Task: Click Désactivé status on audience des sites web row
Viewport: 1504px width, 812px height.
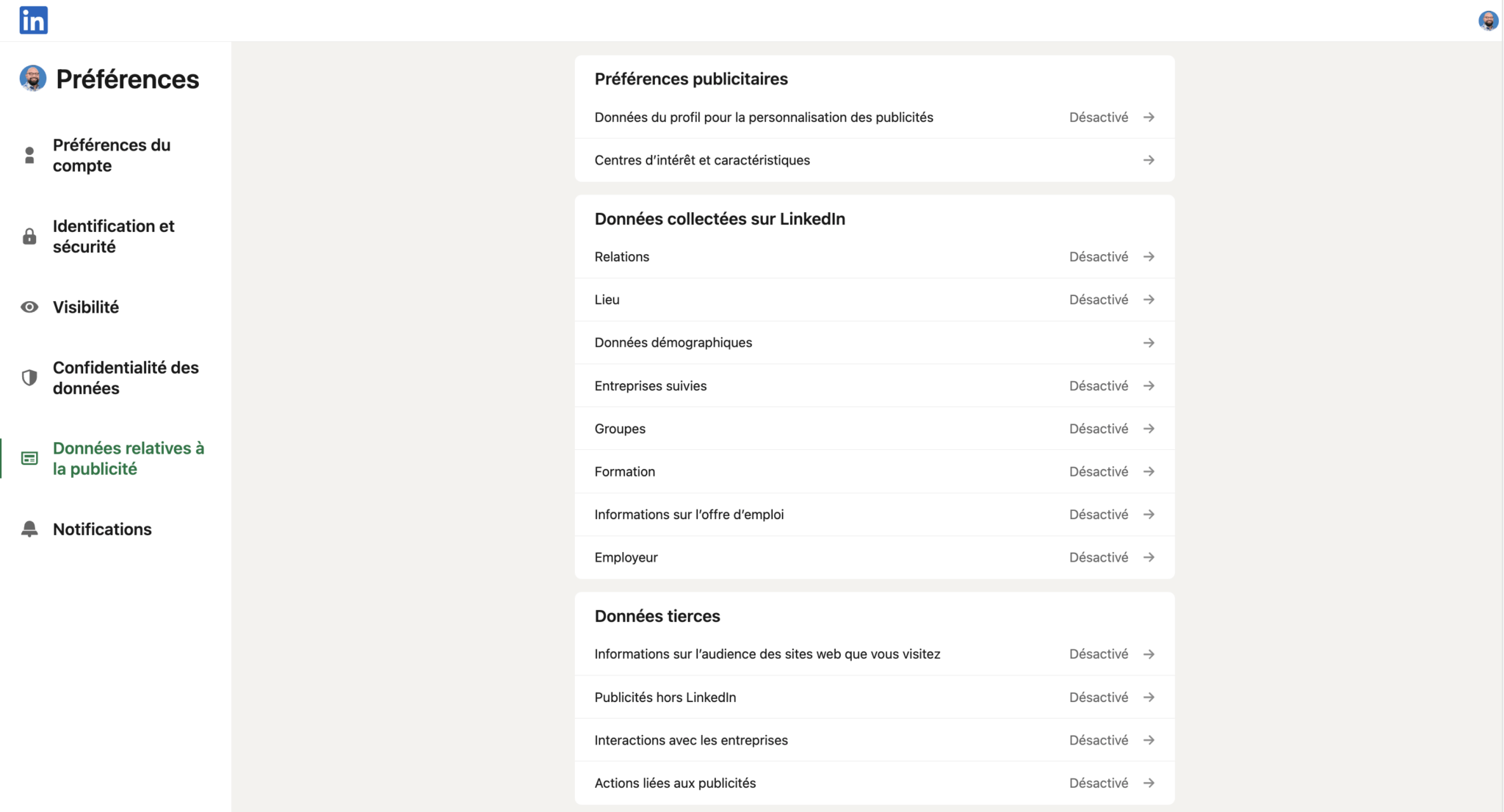Action: (1099, 654)
